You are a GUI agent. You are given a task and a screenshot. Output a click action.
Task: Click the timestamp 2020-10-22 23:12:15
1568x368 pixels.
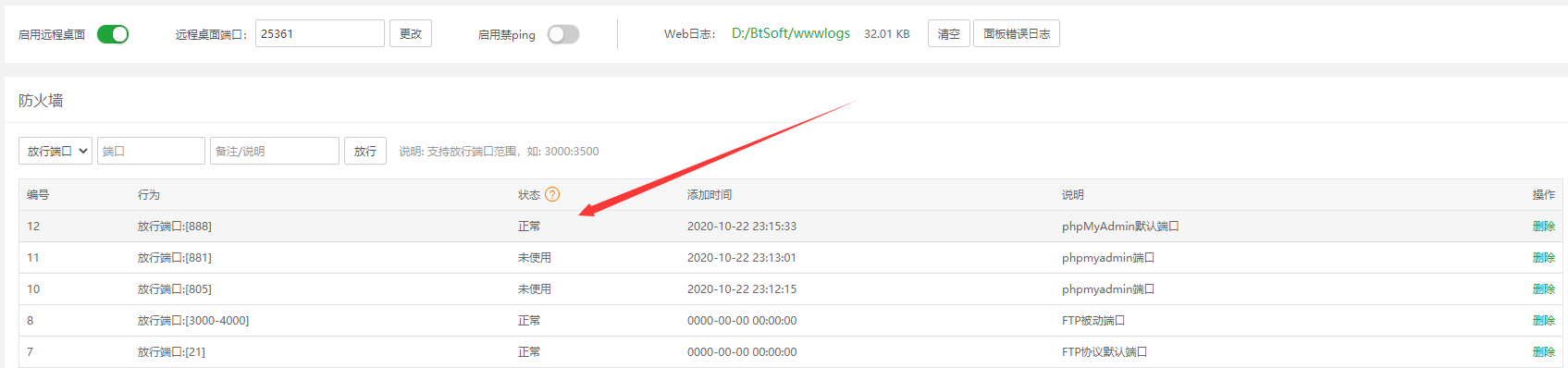tap(742, 289)
